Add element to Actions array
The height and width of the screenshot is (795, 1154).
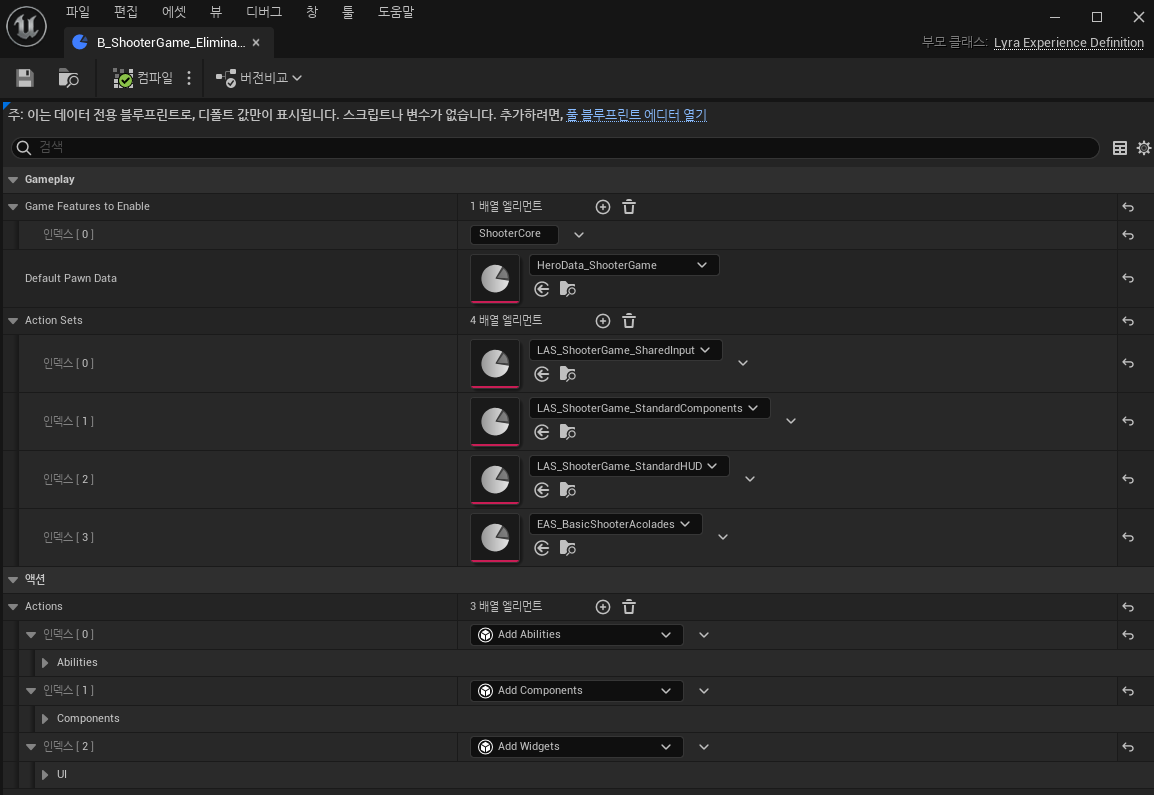click(603, 607)
